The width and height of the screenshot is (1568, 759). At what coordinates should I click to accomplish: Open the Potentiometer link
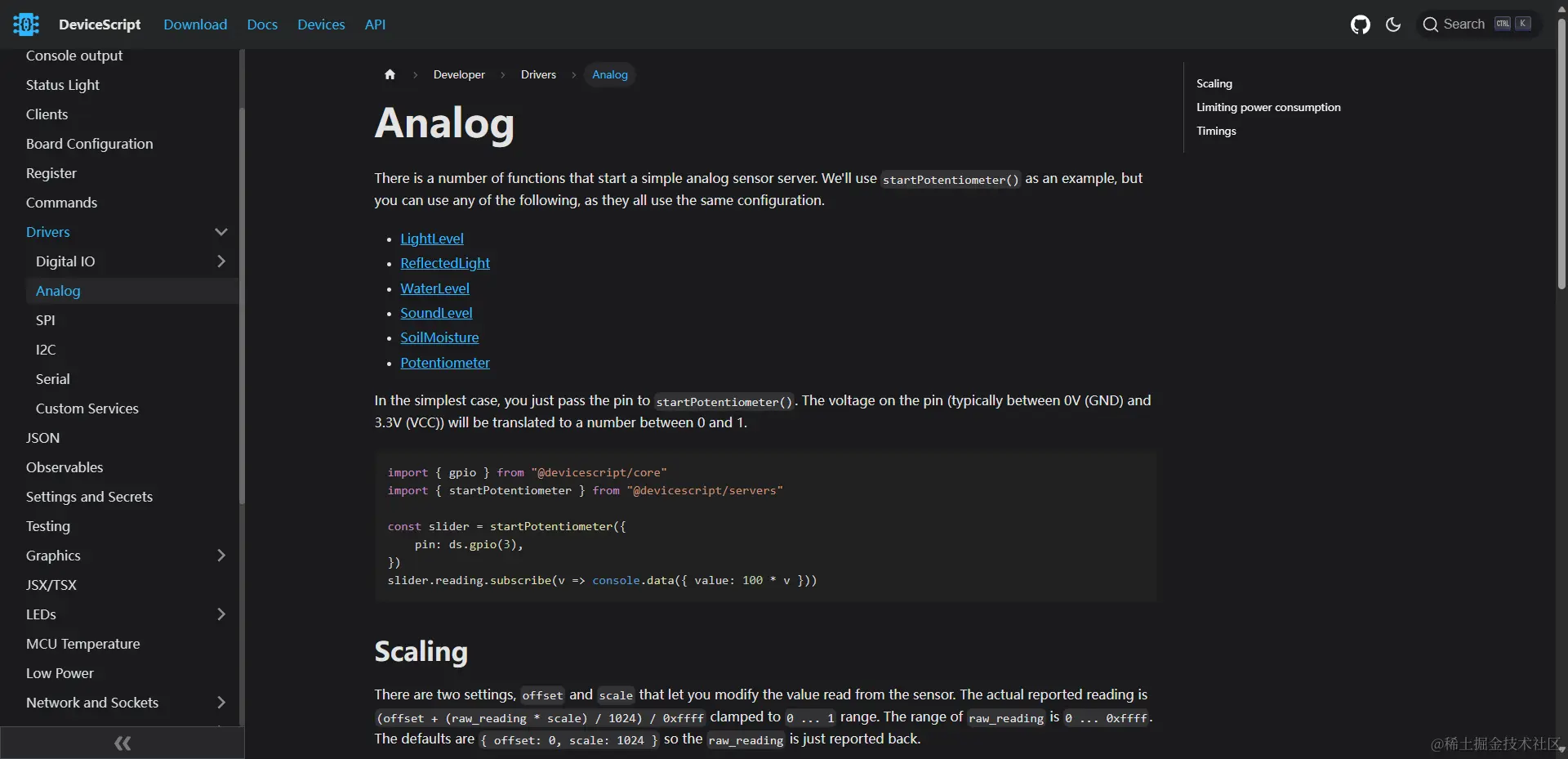pos(445,363)
